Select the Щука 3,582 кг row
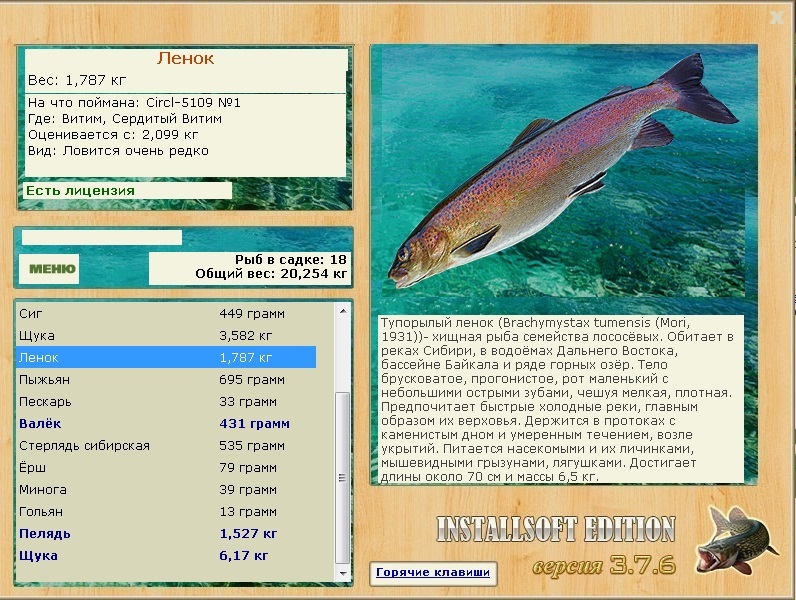 pyautogui.click(x=168, y=336)
